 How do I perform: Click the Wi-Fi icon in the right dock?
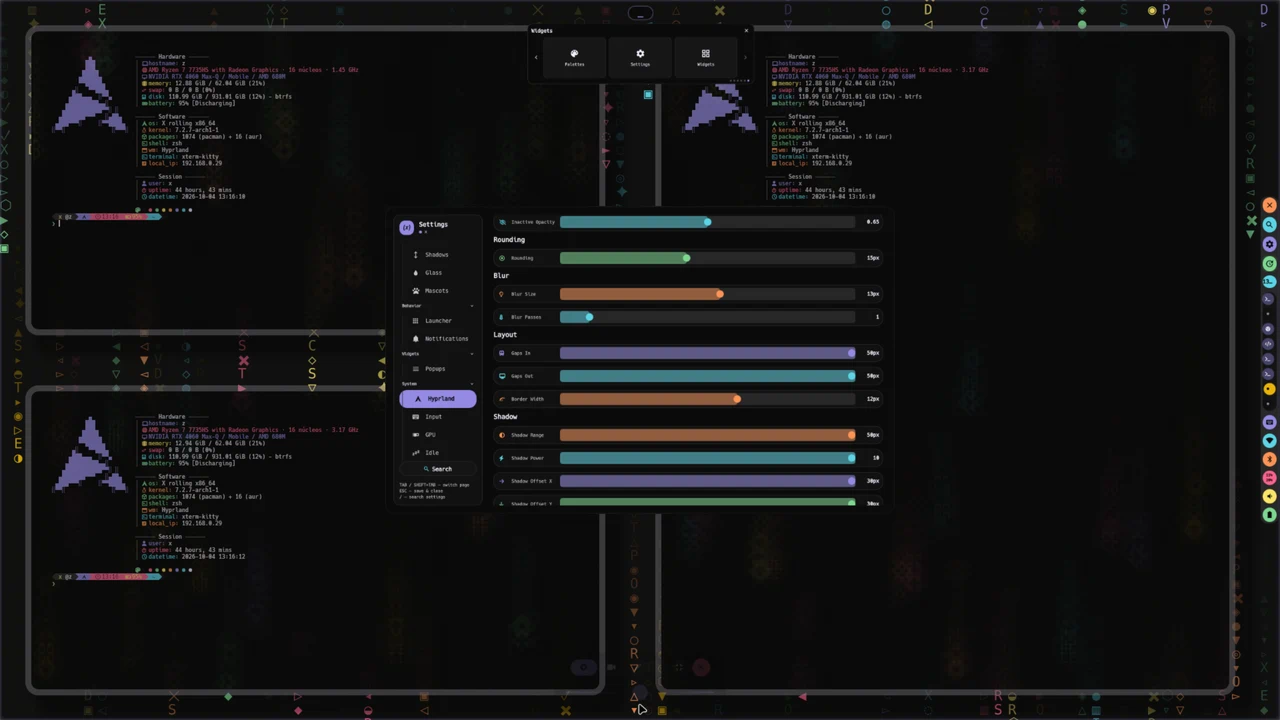tap(1269, 440)
